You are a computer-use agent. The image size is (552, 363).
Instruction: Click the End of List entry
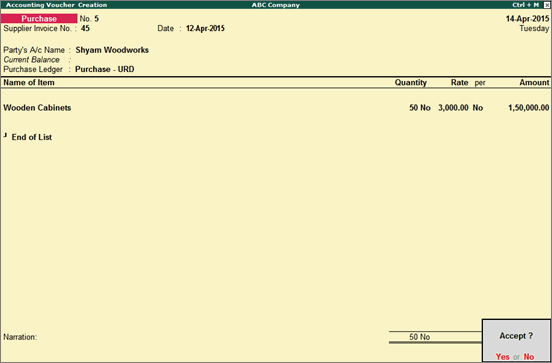coord(32,137)
